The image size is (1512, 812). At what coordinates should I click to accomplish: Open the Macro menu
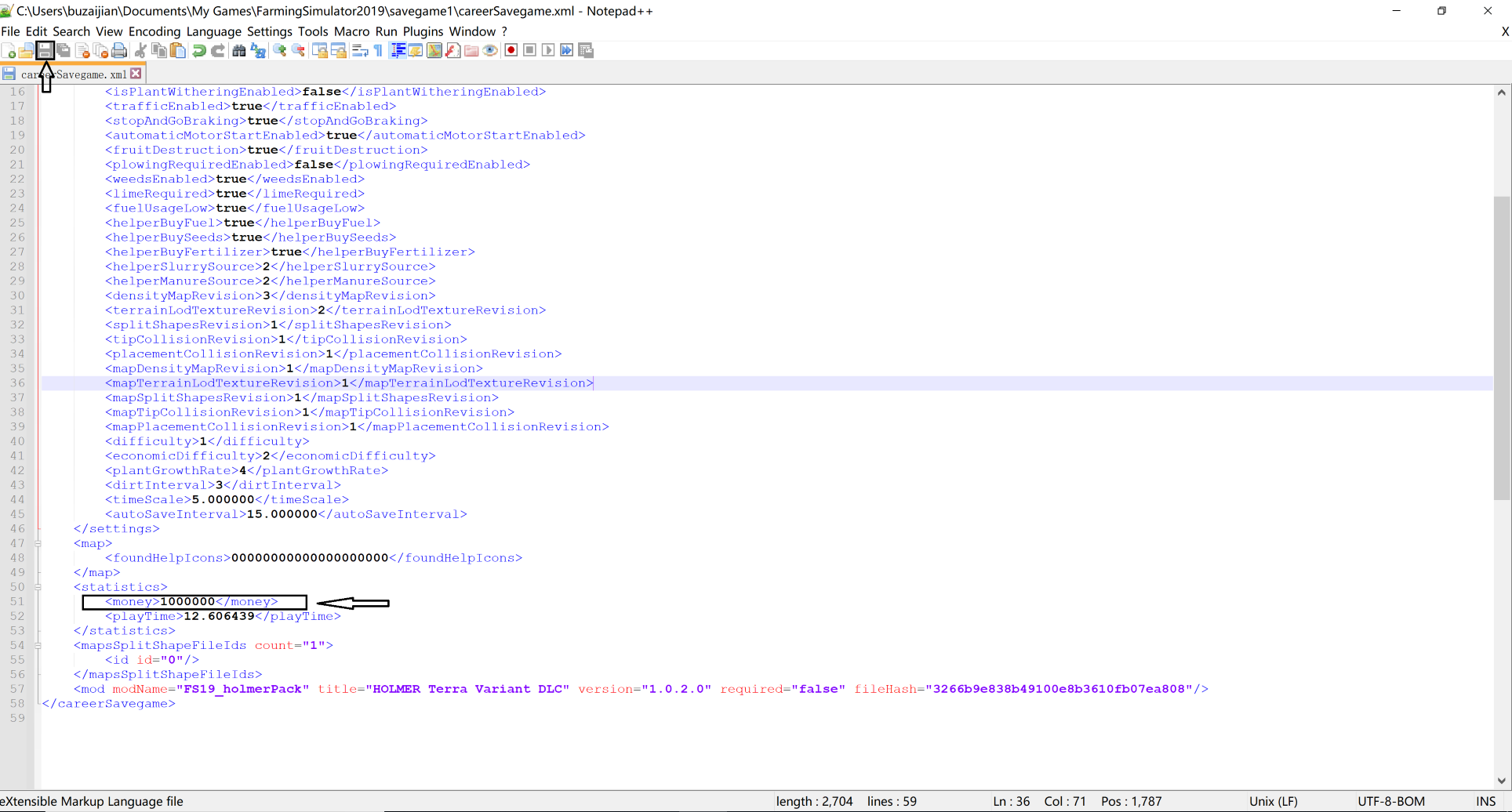351,31
